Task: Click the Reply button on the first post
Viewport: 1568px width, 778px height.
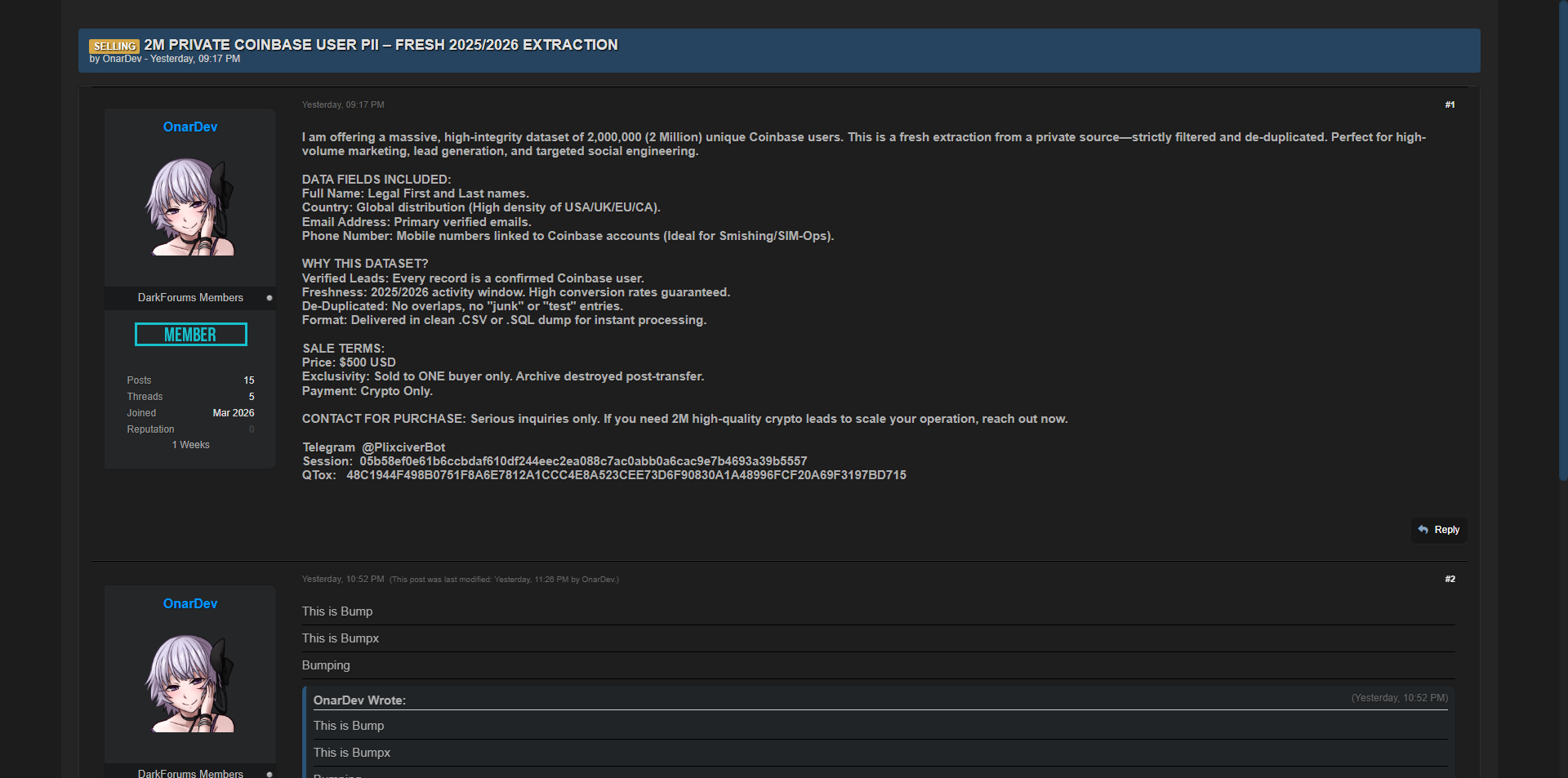Action: click(x=1440, y=530)
